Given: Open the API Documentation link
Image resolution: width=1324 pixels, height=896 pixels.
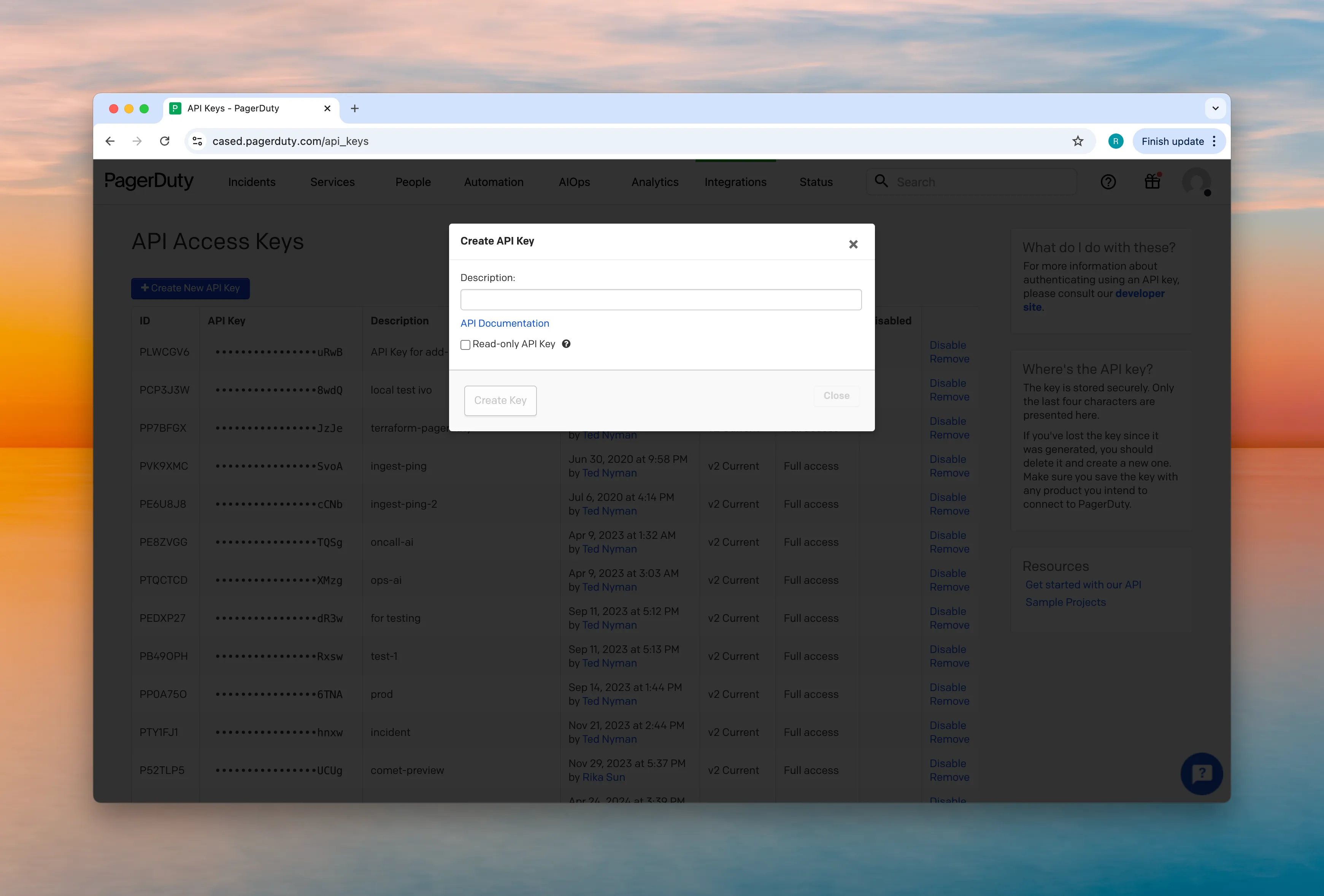Looking at the screenshot, I should [504, 323].
